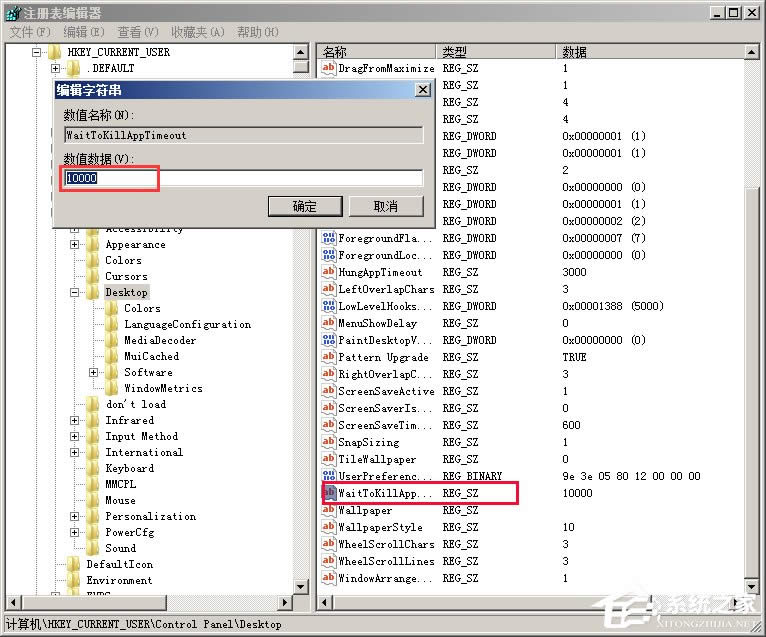Click the 数值数据 input field
This screenshot has width=766, height=637.
(243, 179)
